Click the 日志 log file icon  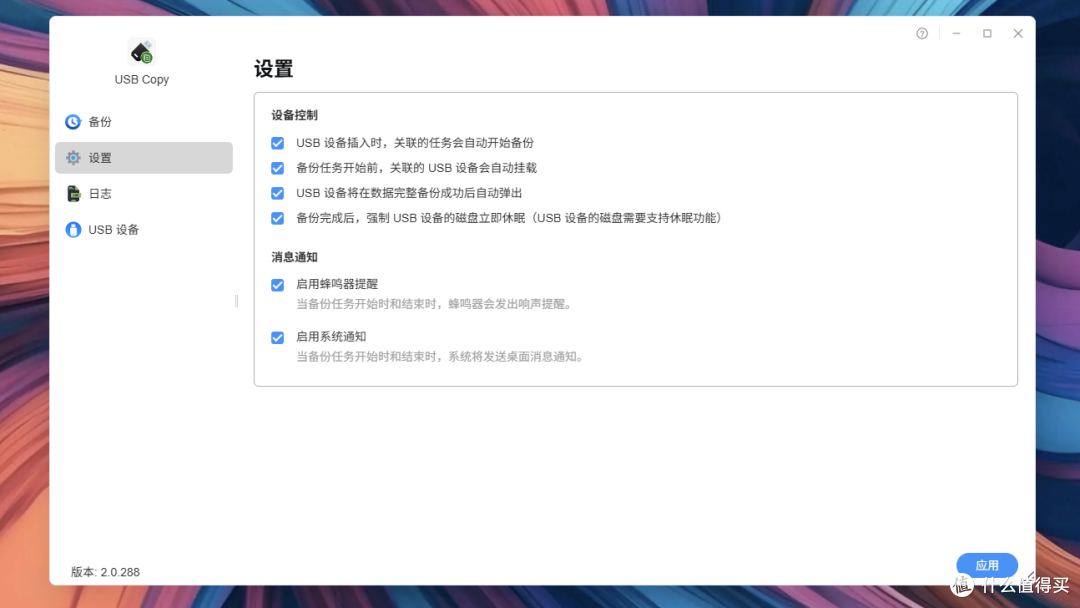click(x=73, y=193)
